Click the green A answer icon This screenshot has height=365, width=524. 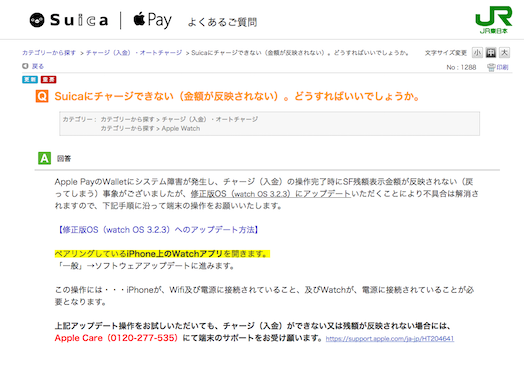coord(44,158)
